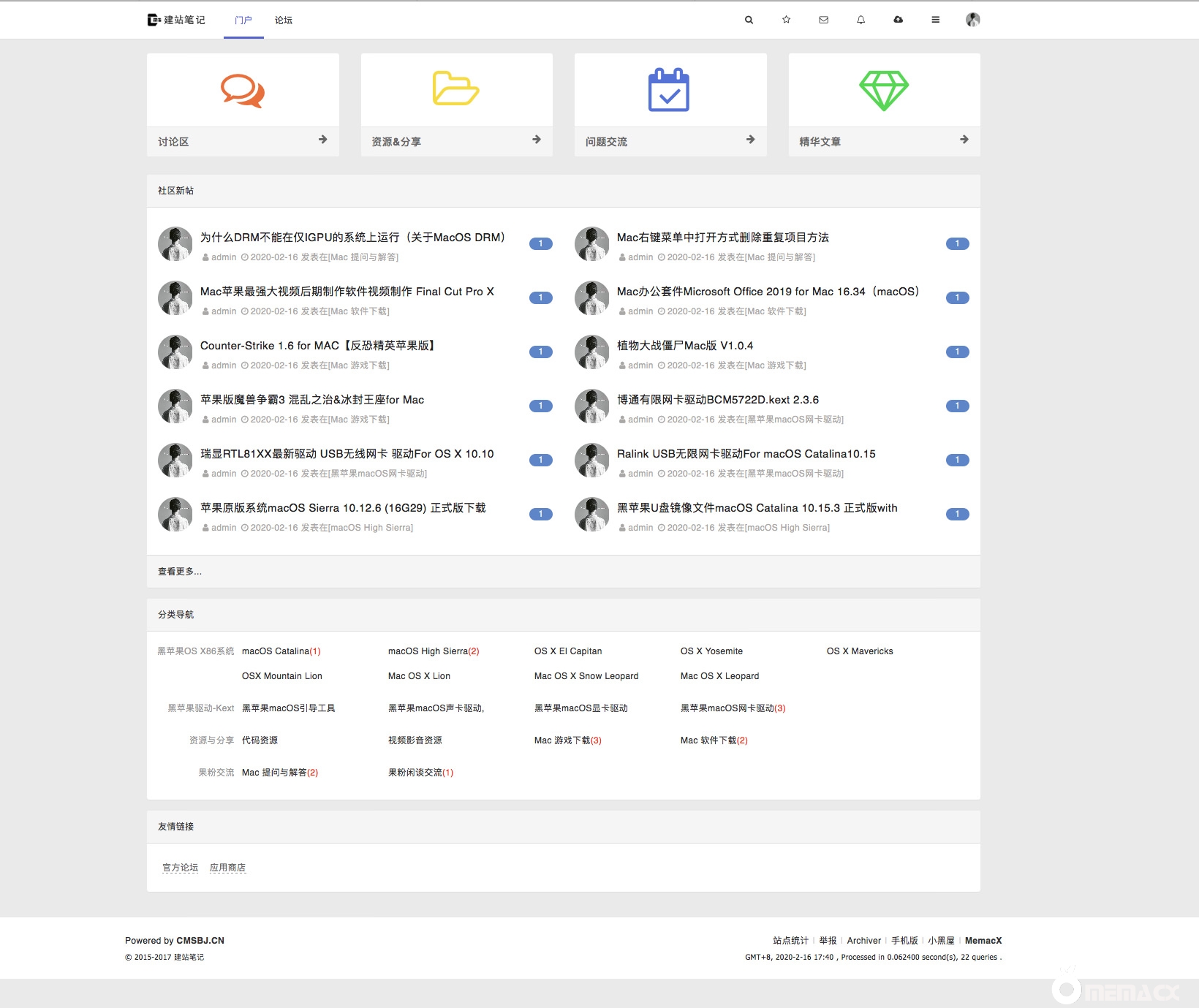The image size is (1199, 1008).
Task: Open the yellow folder icon for 资源&分享
Action: point(455,88)
